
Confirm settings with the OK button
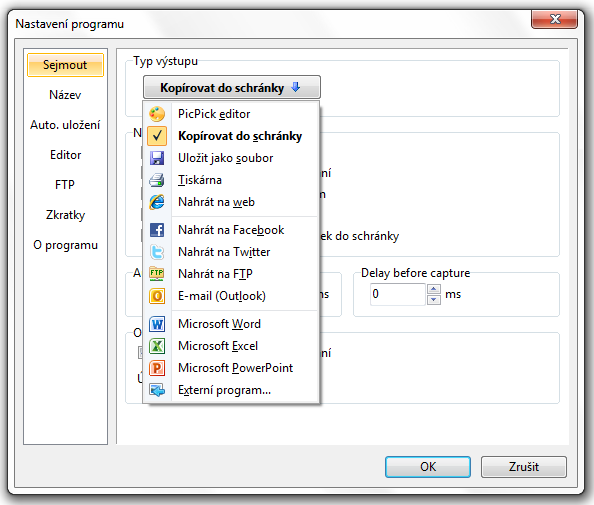[428, 467]
